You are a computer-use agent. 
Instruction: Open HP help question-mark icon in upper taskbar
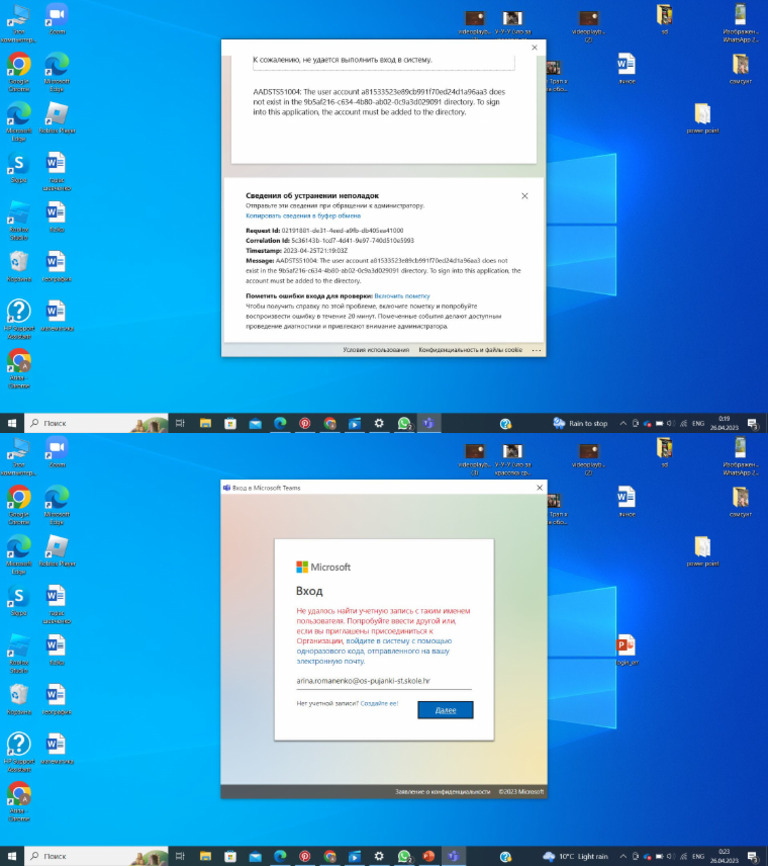[505, 424]
